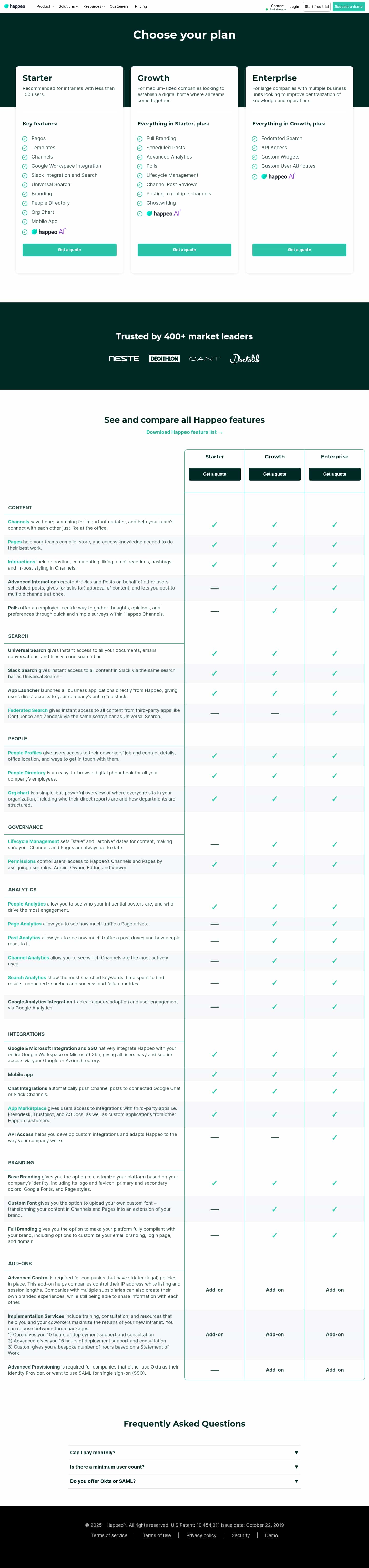
Task: Open the Privacy policy footer link
Action: tap(201, 1535)
